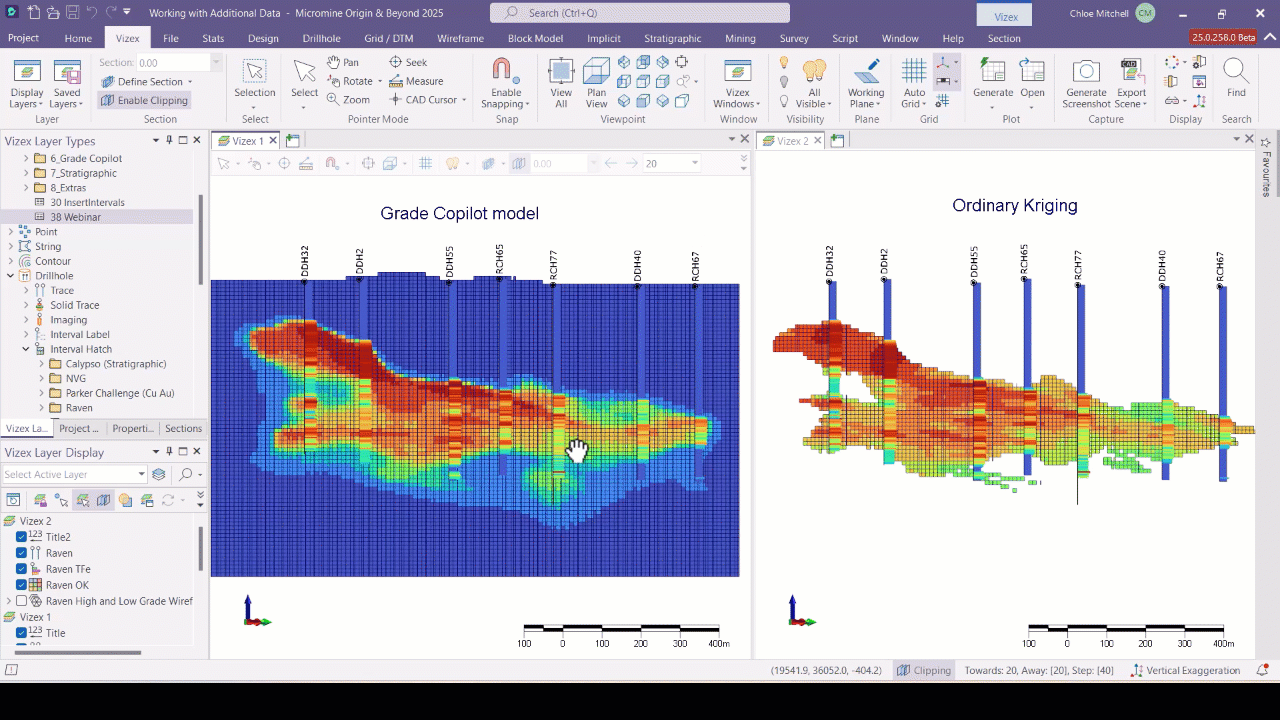Toggle Enable Clipping in Section group
Screen dimensions: 1280x720
tap(144, 100)
